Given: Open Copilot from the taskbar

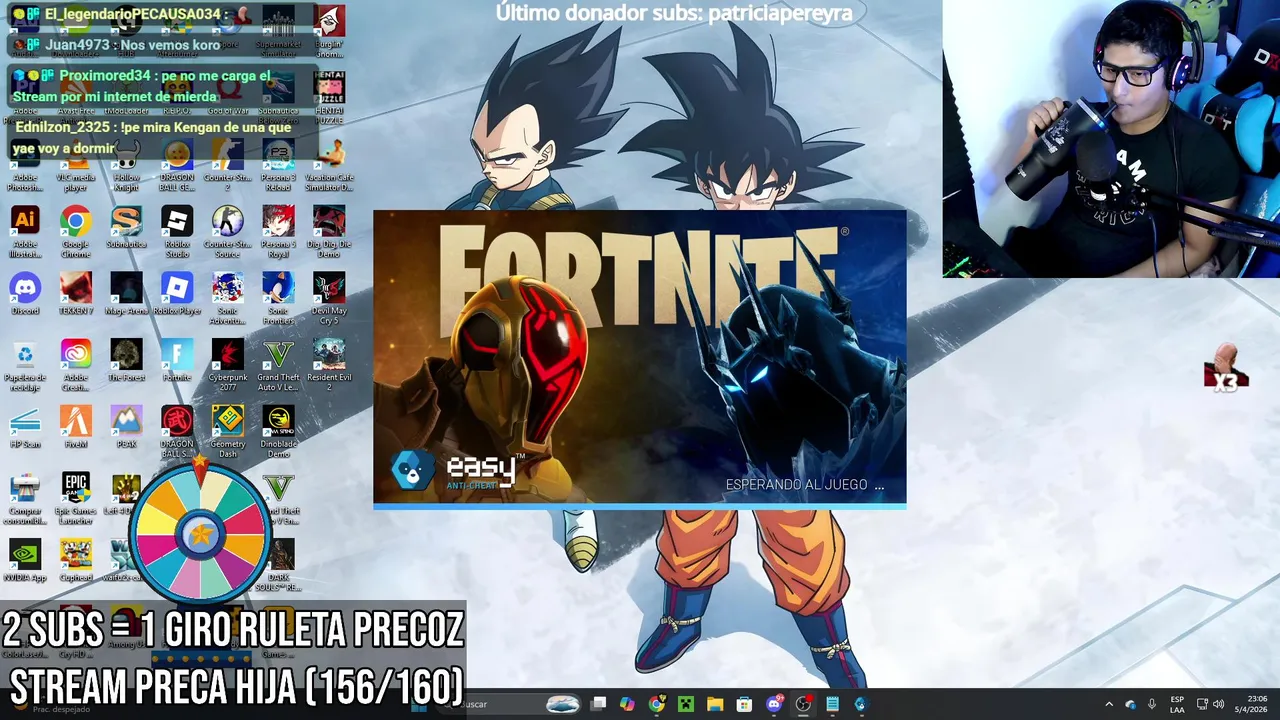Looking at the screenshot, I should coord(627,704).
